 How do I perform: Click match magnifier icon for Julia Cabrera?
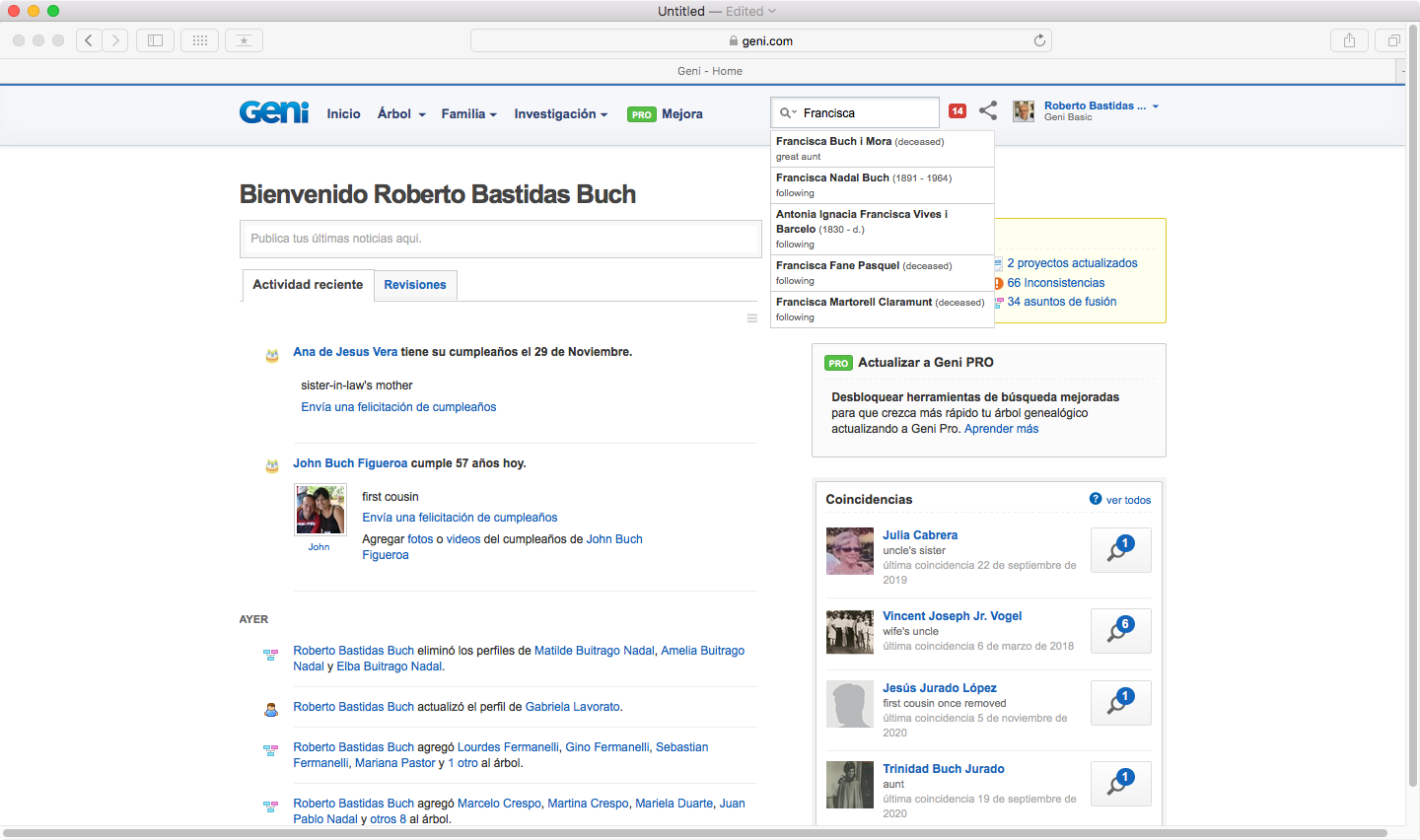(1120, 550)
